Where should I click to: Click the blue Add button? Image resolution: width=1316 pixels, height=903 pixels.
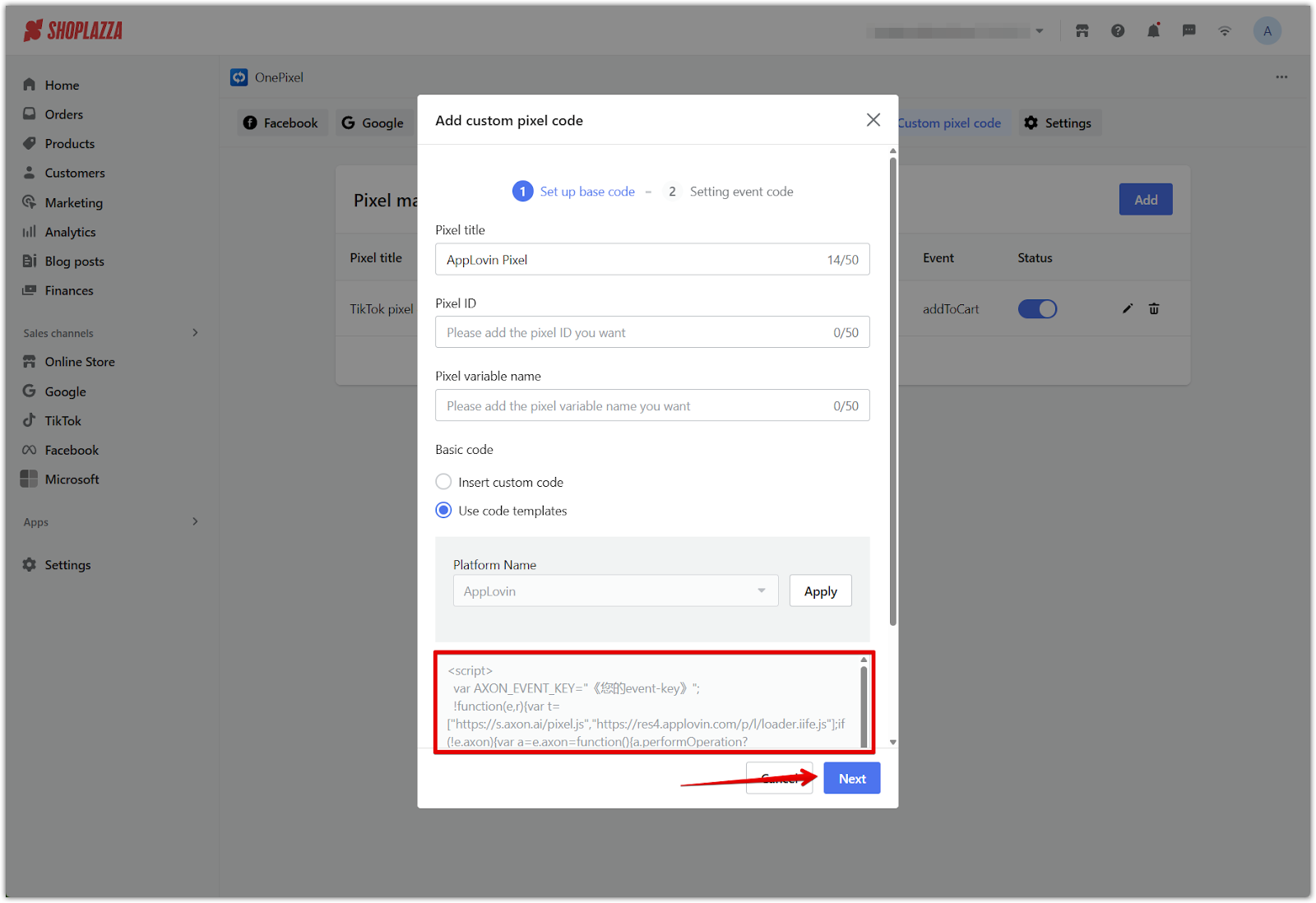[1146, 200]
